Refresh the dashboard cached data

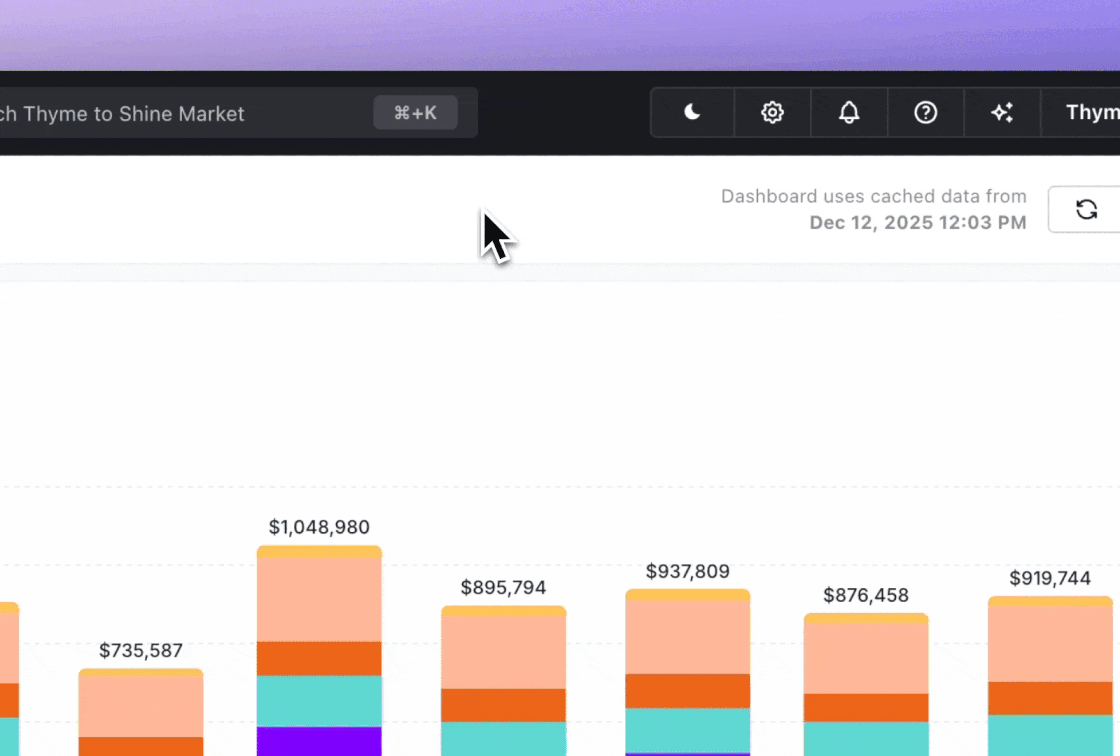pyautogui.click(x=1085, y=209)
